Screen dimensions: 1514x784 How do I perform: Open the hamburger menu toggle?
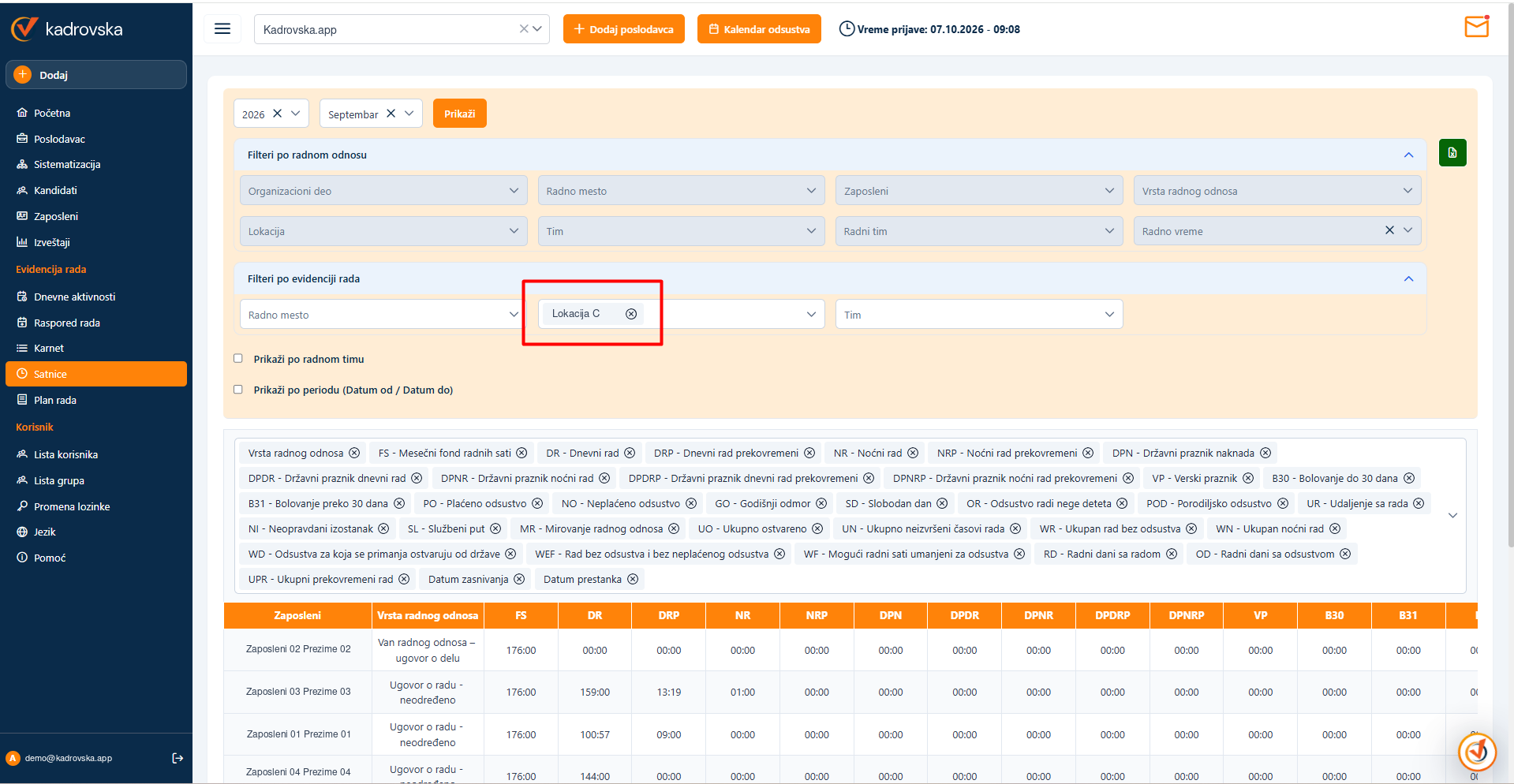click(222, 29)
